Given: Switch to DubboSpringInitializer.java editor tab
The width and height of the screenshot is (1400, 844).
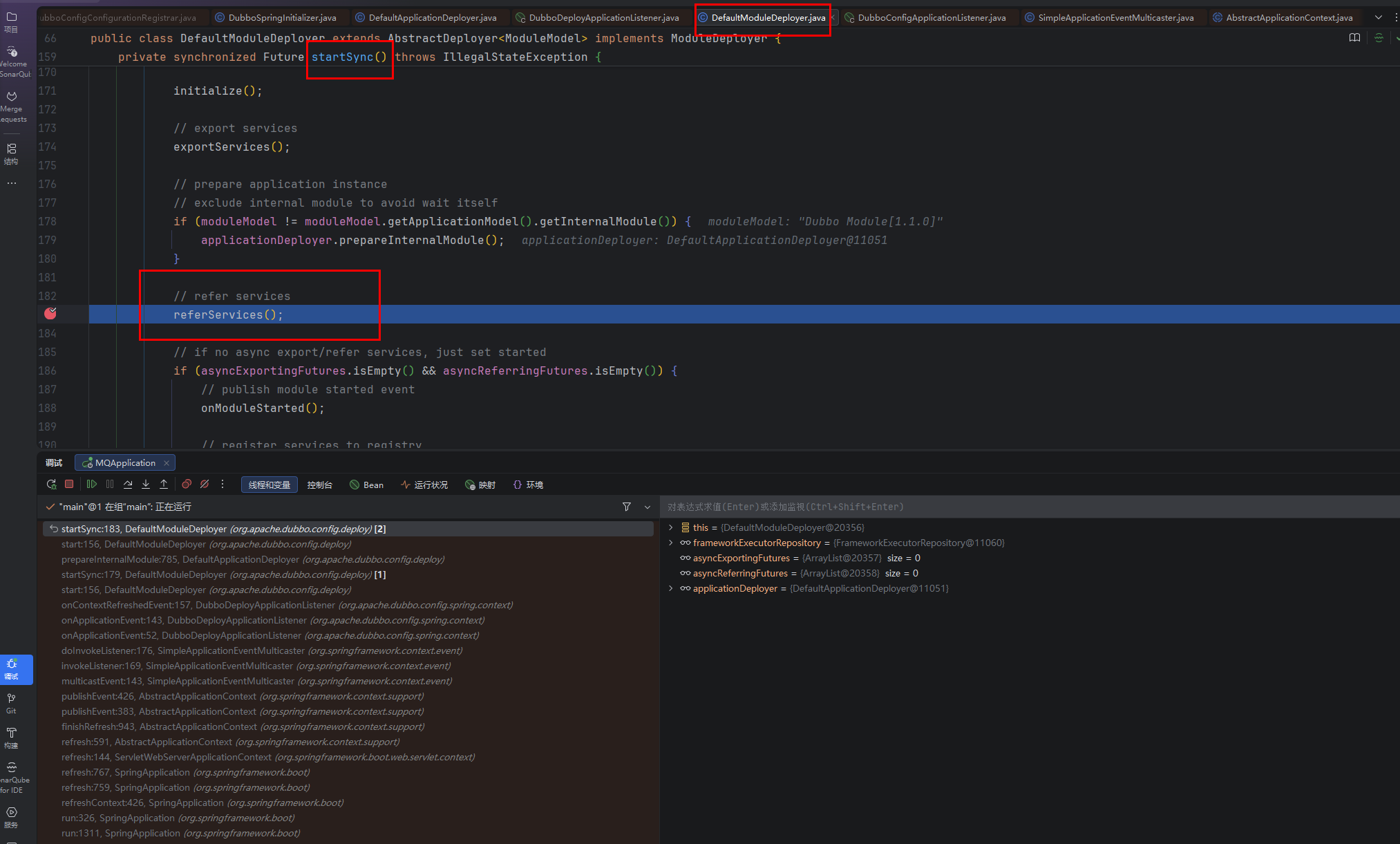Looking at the screenshot, I should [282, 17].
